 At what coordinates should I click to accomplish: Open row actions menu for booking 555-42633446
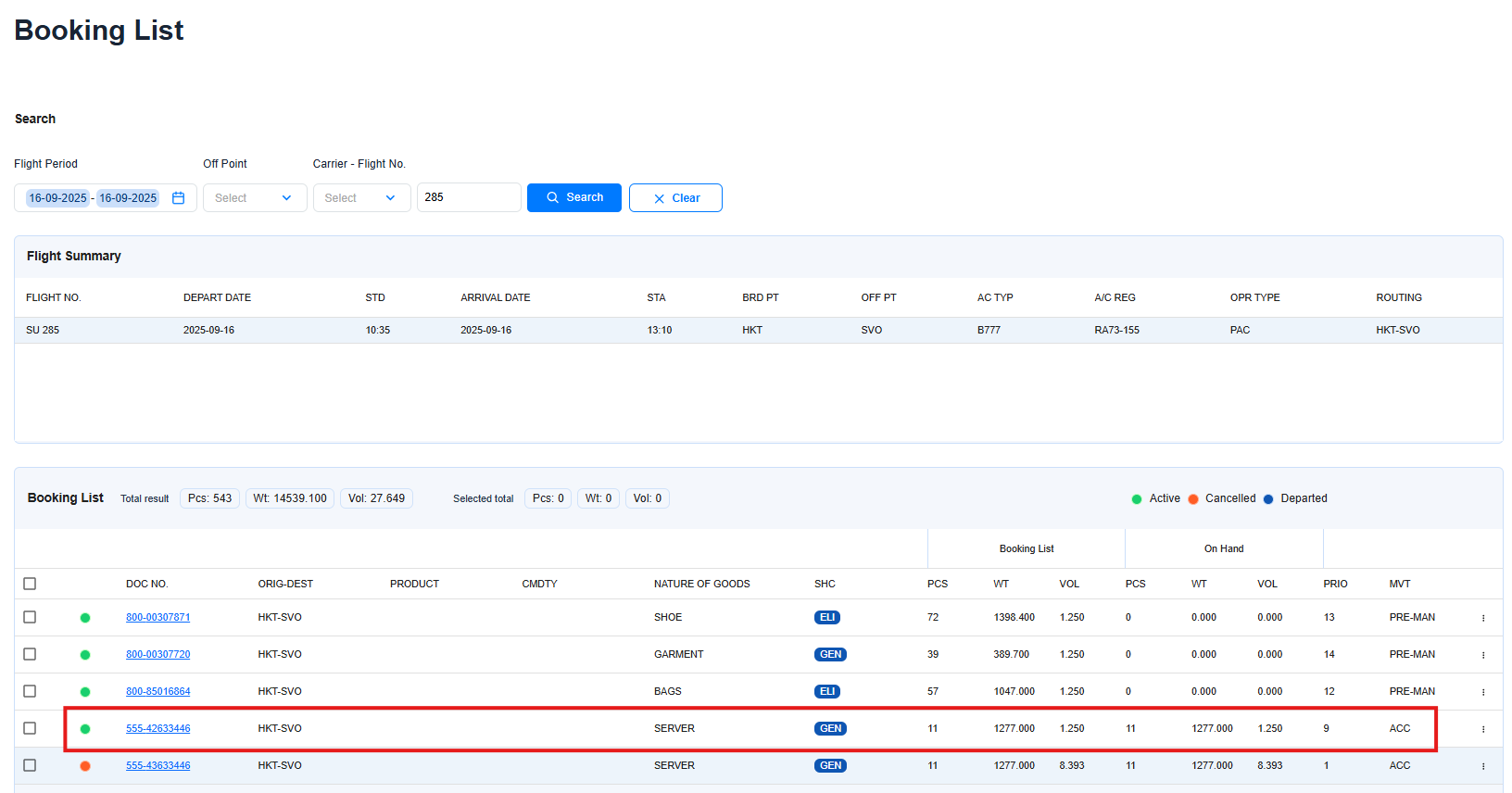[1483, 729]
